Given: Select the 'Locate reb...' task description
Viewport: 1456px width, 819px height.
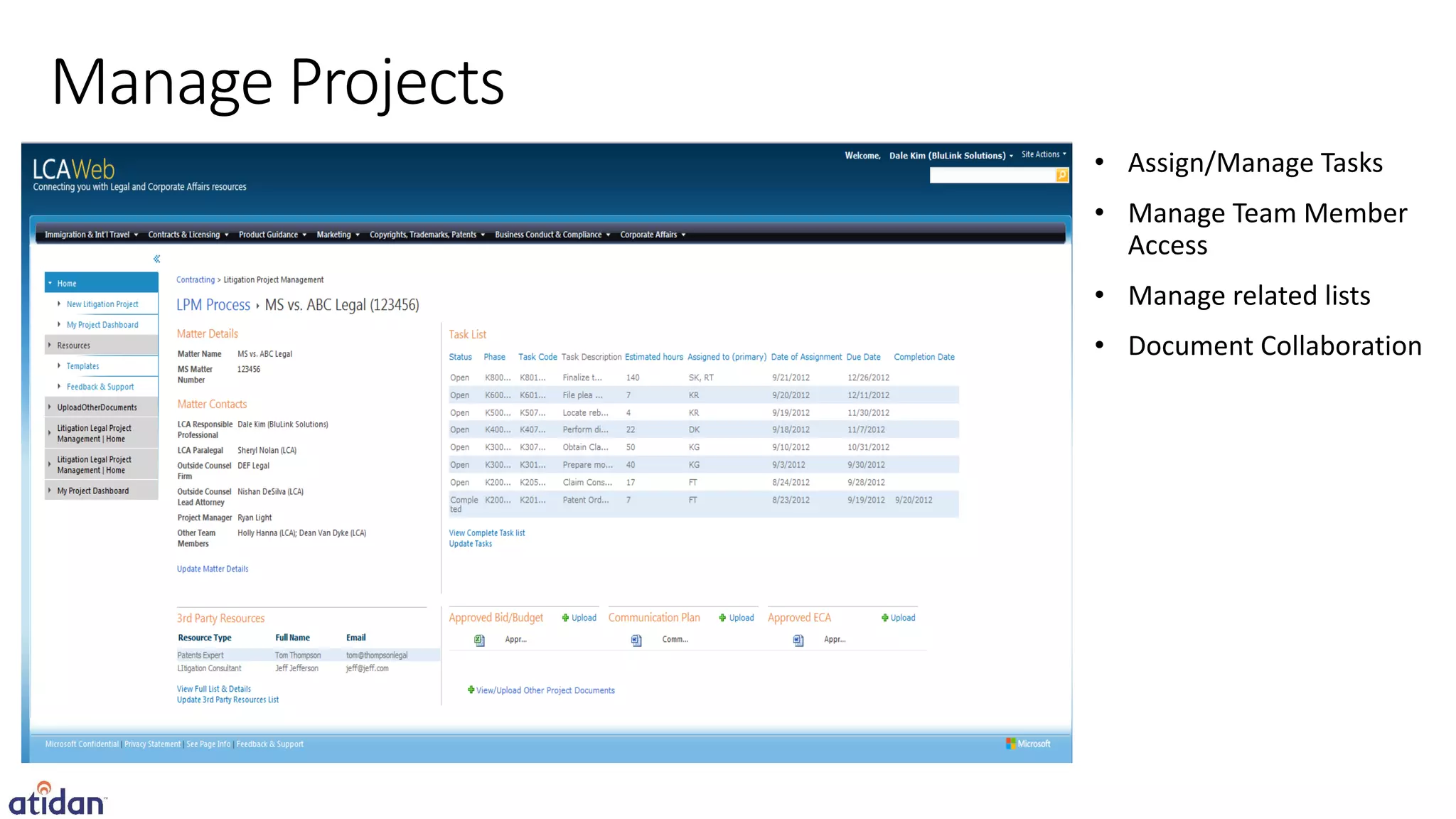Looking at the screenshot, I should 585,412.
